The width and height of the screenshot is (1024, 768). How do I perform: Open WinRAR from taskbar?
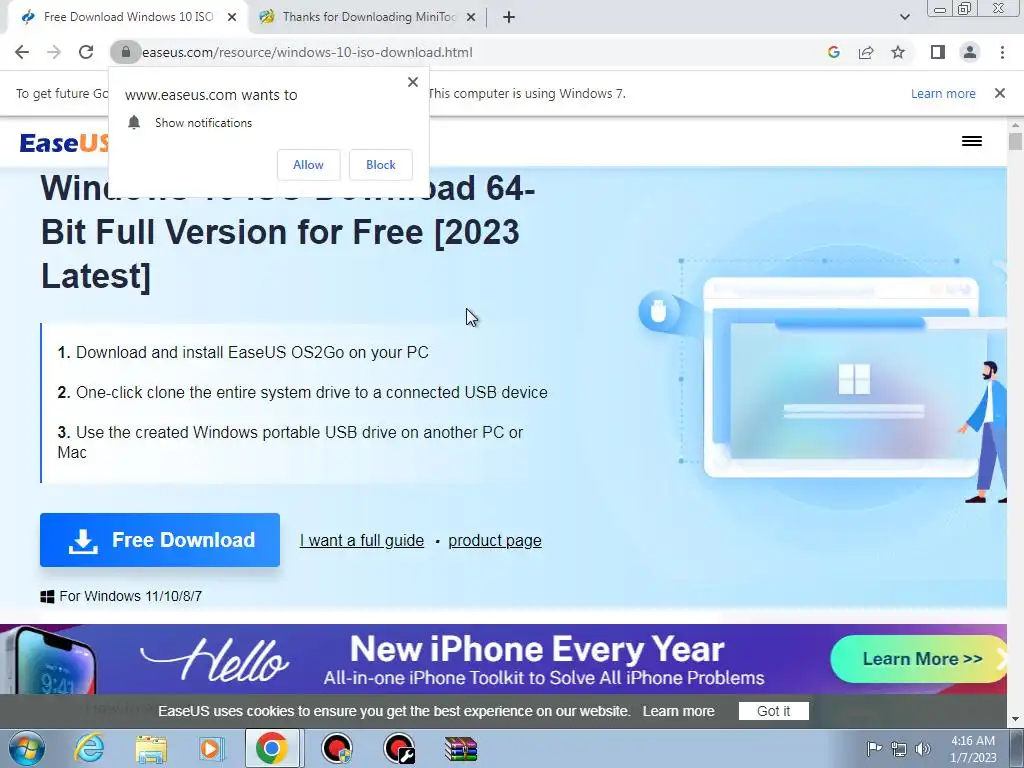coord(461,749)
